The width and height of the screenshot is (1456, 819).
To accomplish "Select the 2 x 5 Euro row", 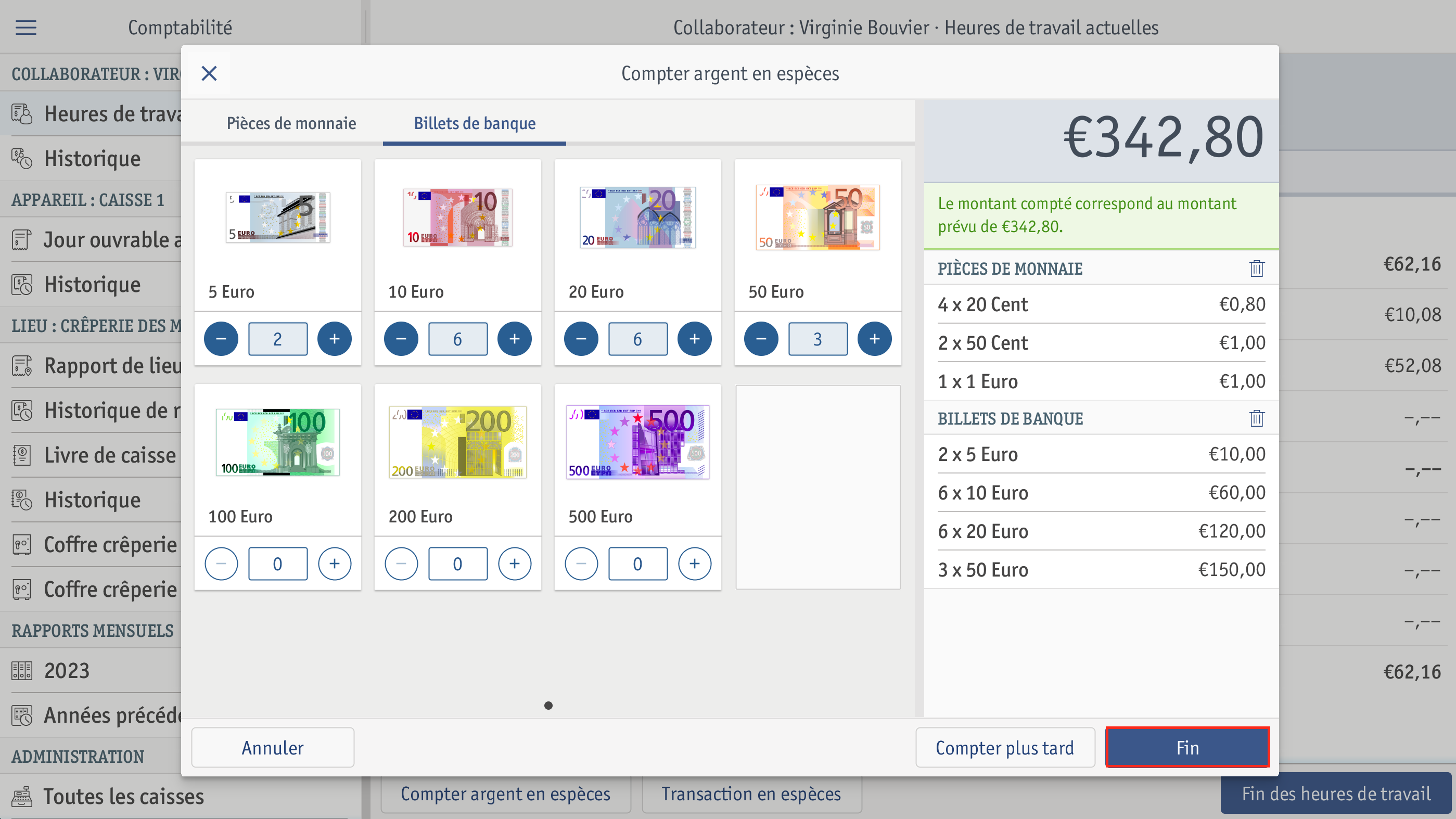I will (1101, 454).
